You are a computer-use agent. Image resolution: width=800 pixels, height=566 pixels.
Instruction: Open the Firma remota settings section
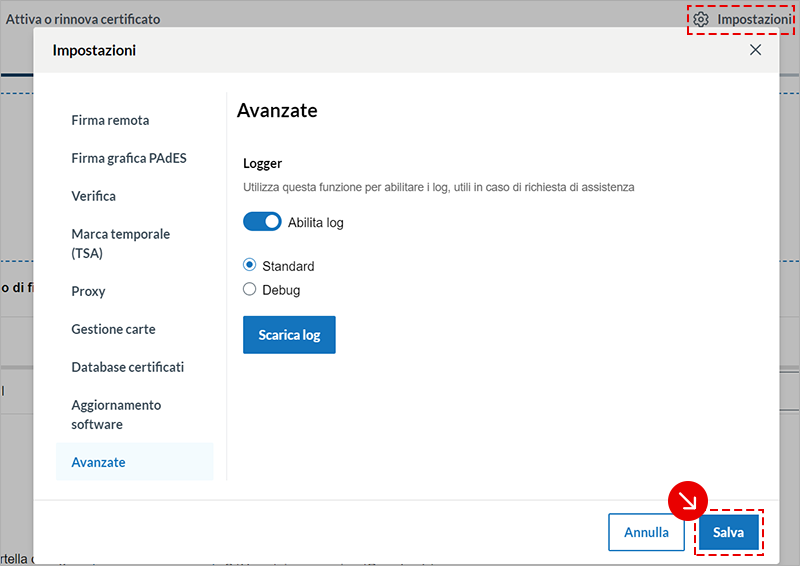pos(110,120)
